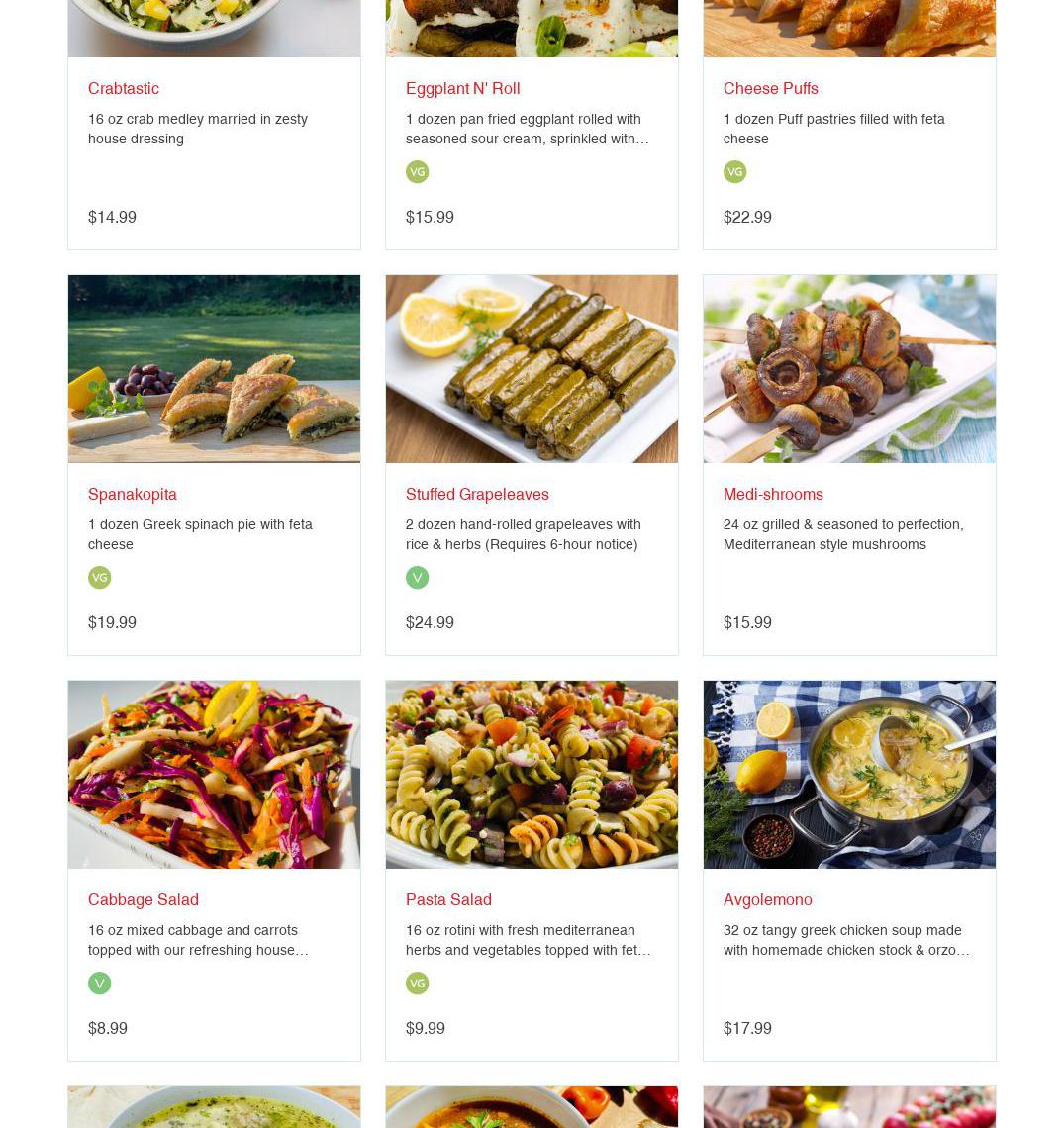Image resolution: width=1064 pixels, height=1128 pixels.
Task: Click the stuffed grapeleaves photo
Action: [x=532, y=369]
